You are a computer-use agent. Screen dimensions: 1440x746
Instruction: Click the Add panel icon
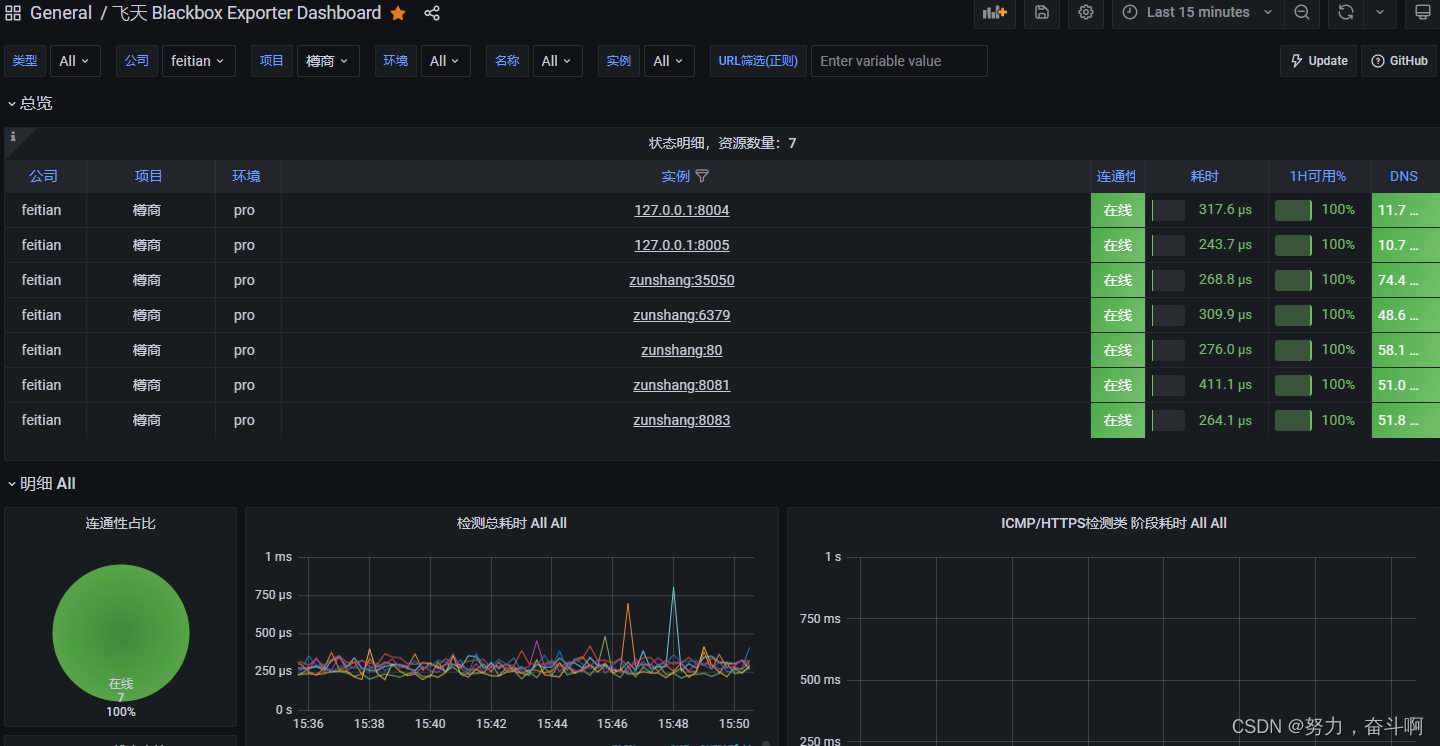point(994,12)
